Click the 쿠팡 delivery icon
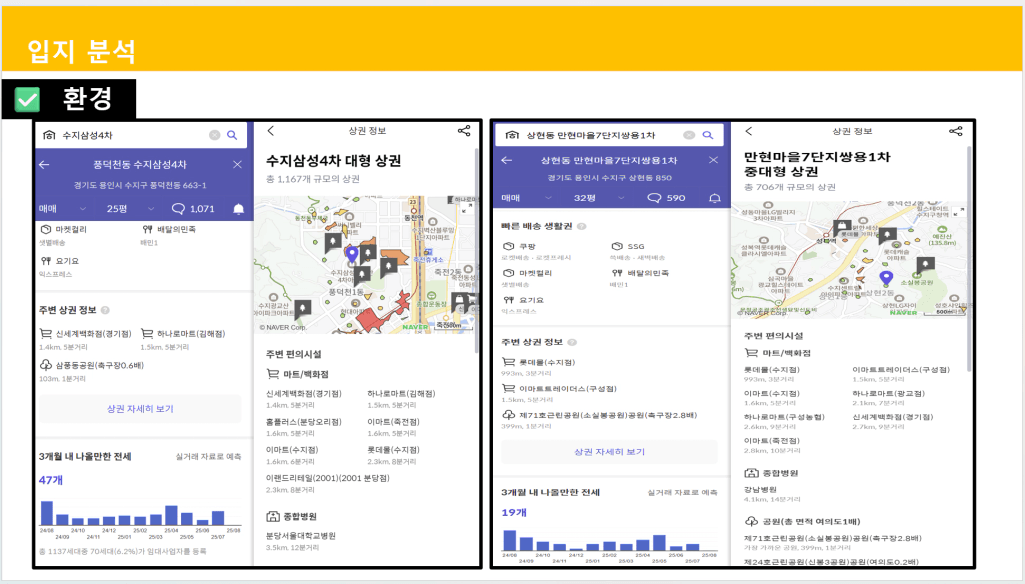This screenshot has width=1025, height=584. pos(509,247)
